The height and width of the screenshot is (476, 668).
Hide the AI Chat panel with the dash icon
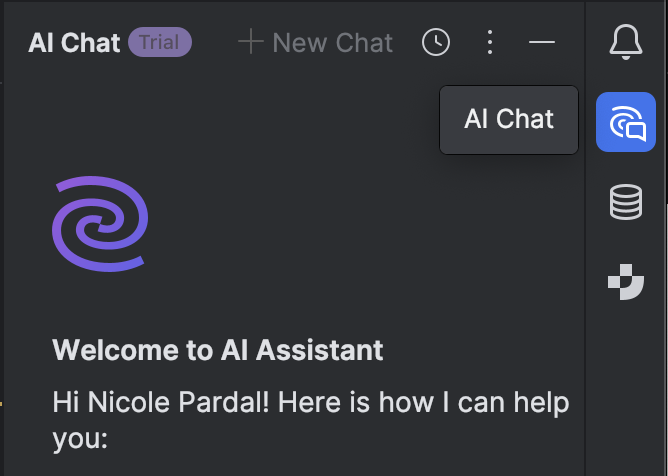[x=541, y=42]
